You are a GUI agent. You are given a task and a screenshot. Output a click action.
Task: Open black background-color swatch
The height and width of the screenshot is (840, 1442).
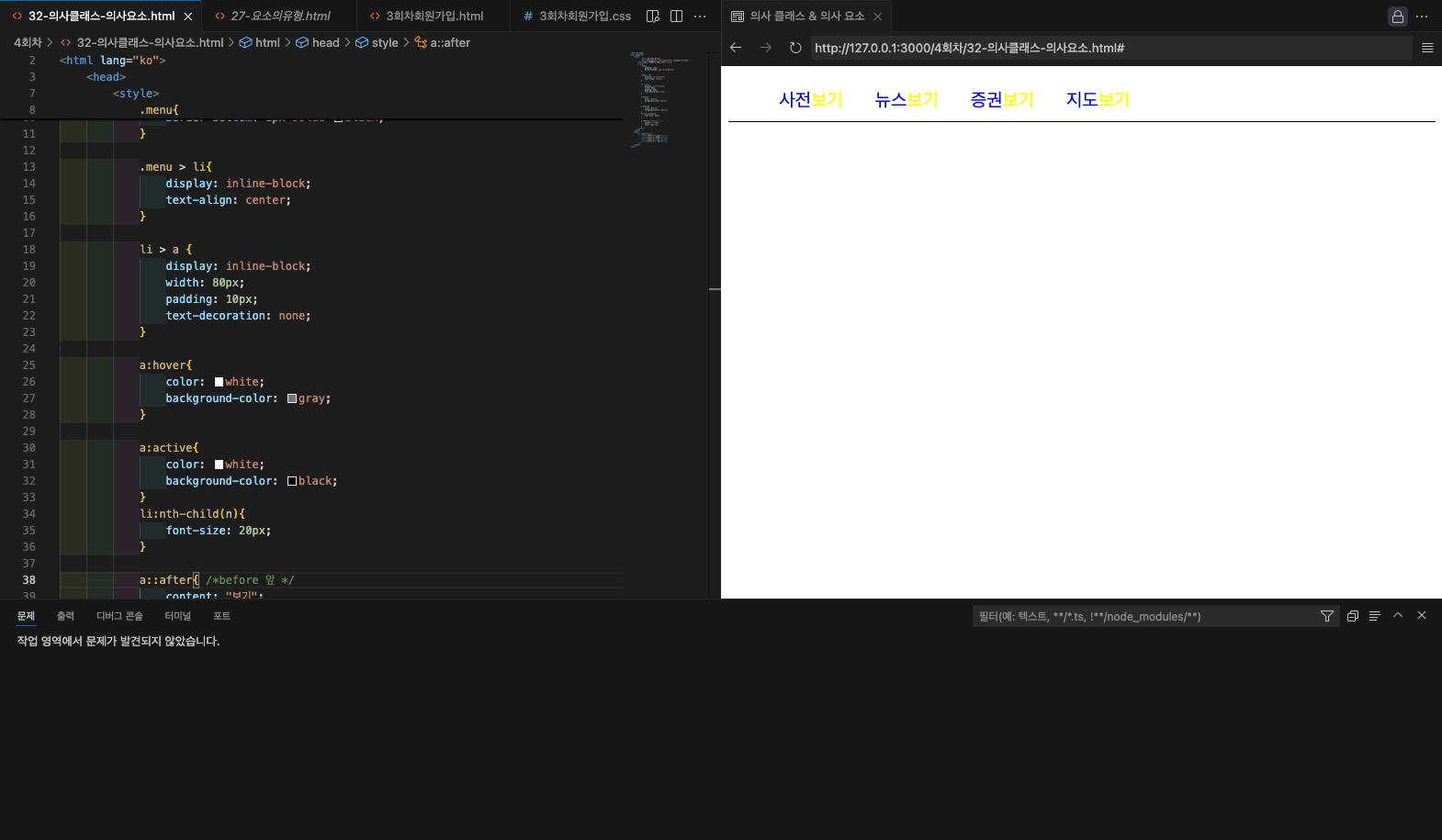(292, 481)
